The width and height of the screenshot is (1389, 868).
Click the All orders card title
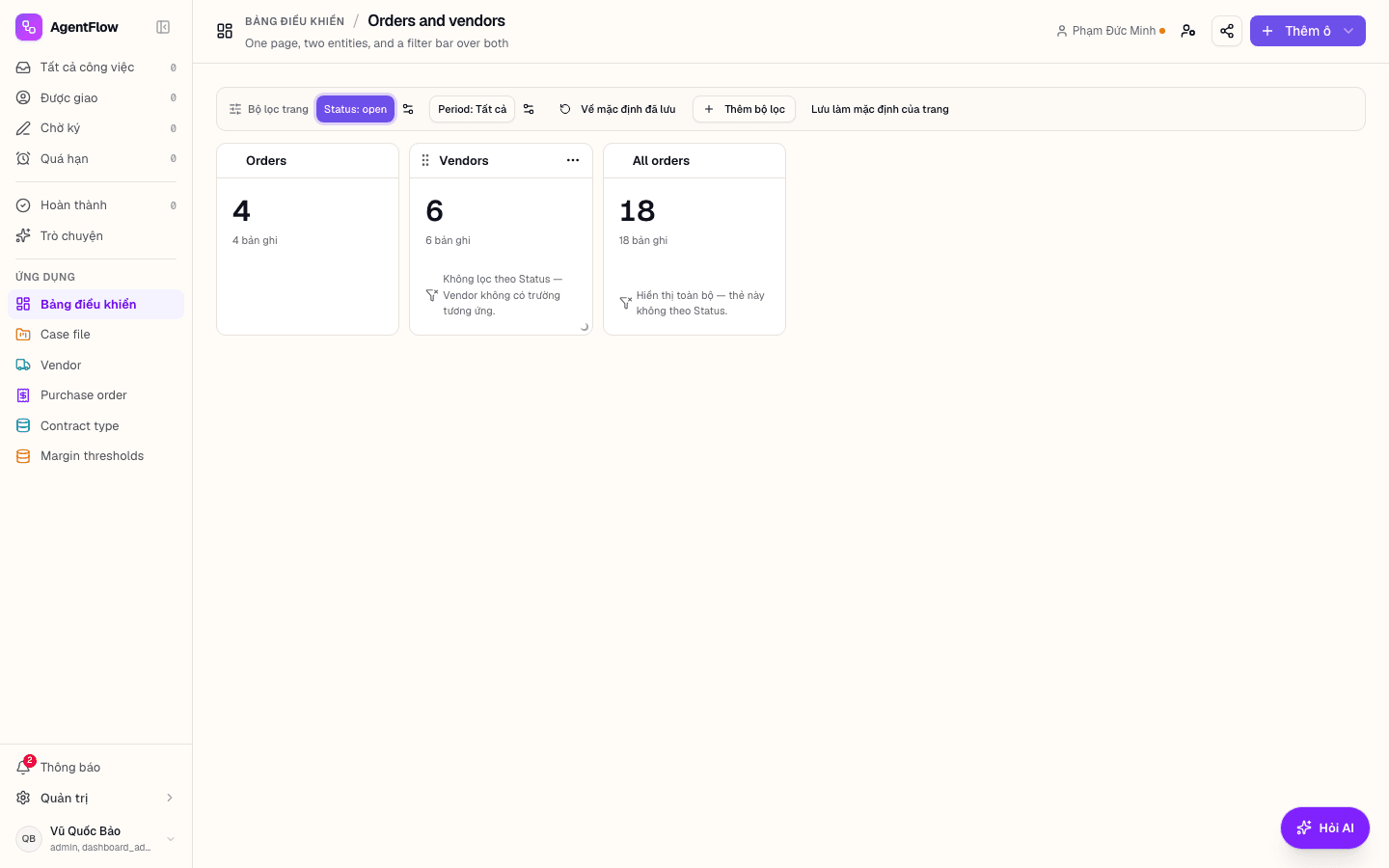[x=661, y=161]
